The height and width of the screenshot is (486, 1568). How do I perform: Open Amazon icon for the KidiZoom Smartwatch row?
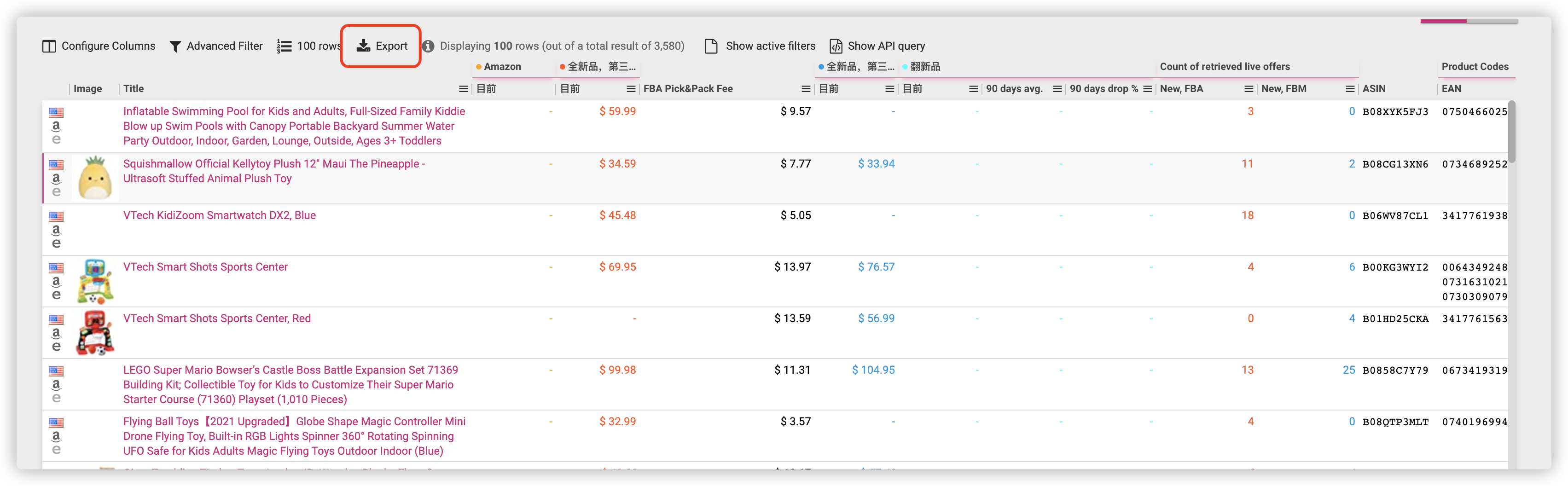56,230
